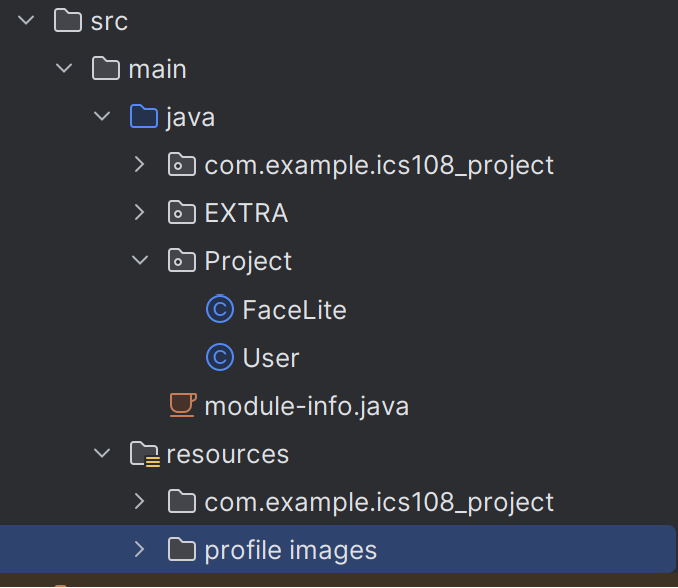Expand the profile images folder chevron
The image size is (678, 588).
(x=140, y=550)
